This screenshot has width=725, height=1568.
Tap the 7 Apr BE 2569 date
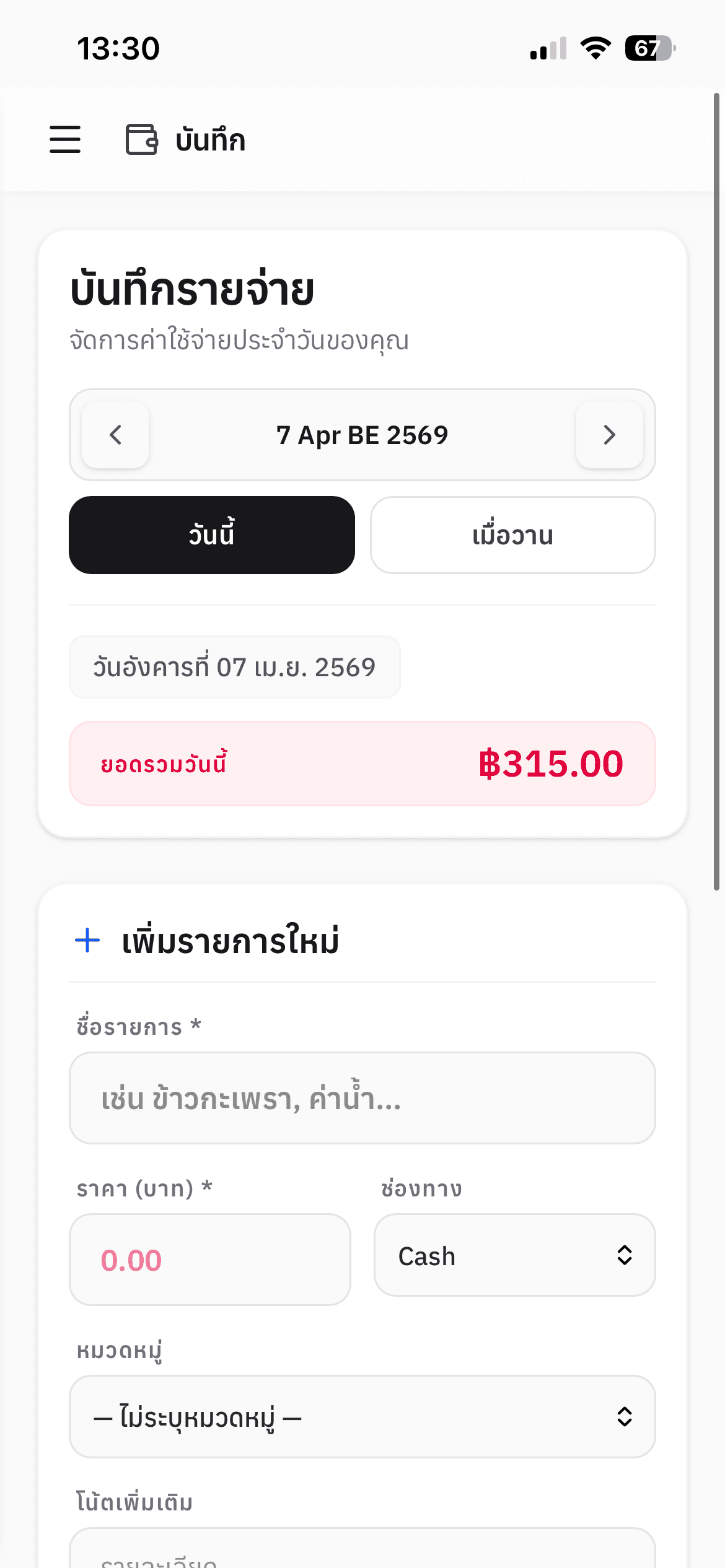tap(362, 435)
